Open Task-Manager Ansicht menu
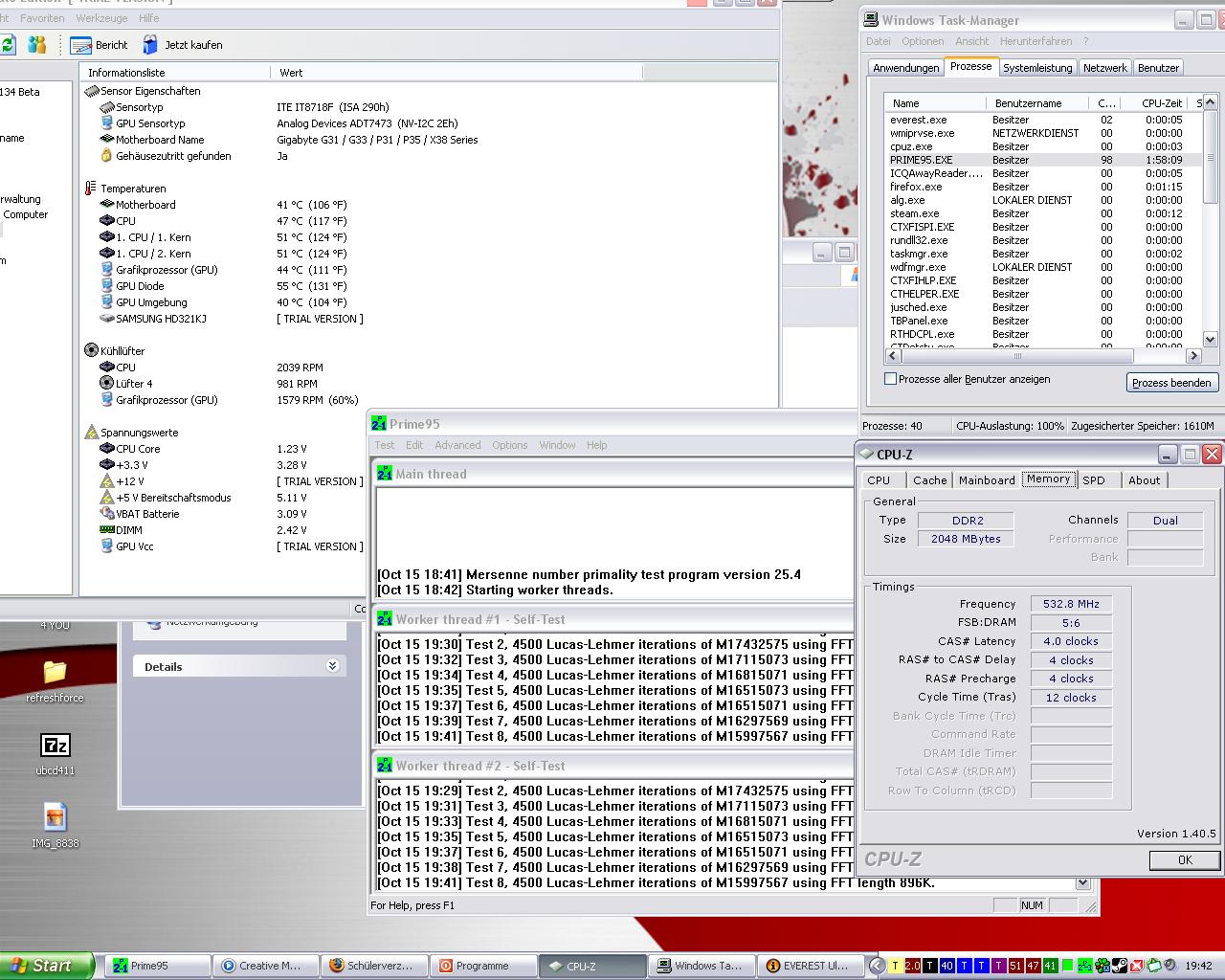This screenshot has height=980, width=1225. pos(971,41)
